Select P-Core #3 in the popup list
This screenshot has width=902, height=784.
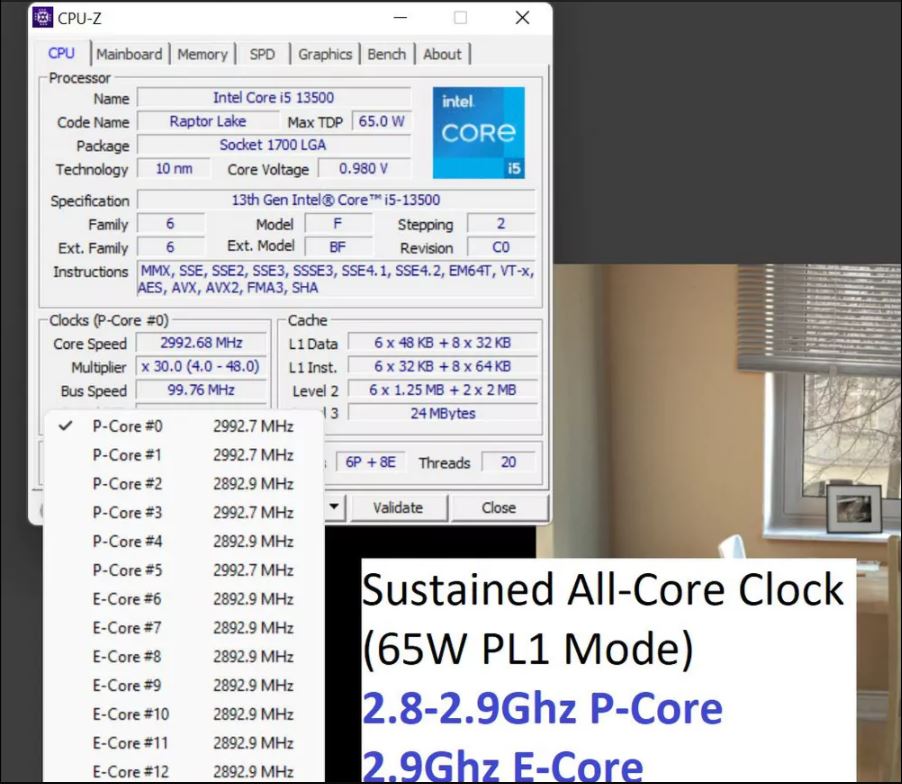tap(184, 513)
